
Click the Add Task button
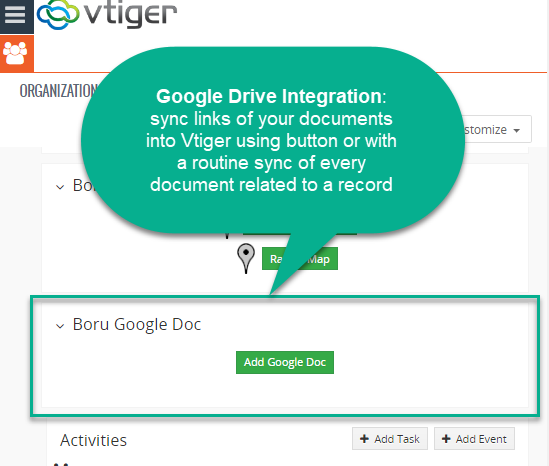coord(390,438)
